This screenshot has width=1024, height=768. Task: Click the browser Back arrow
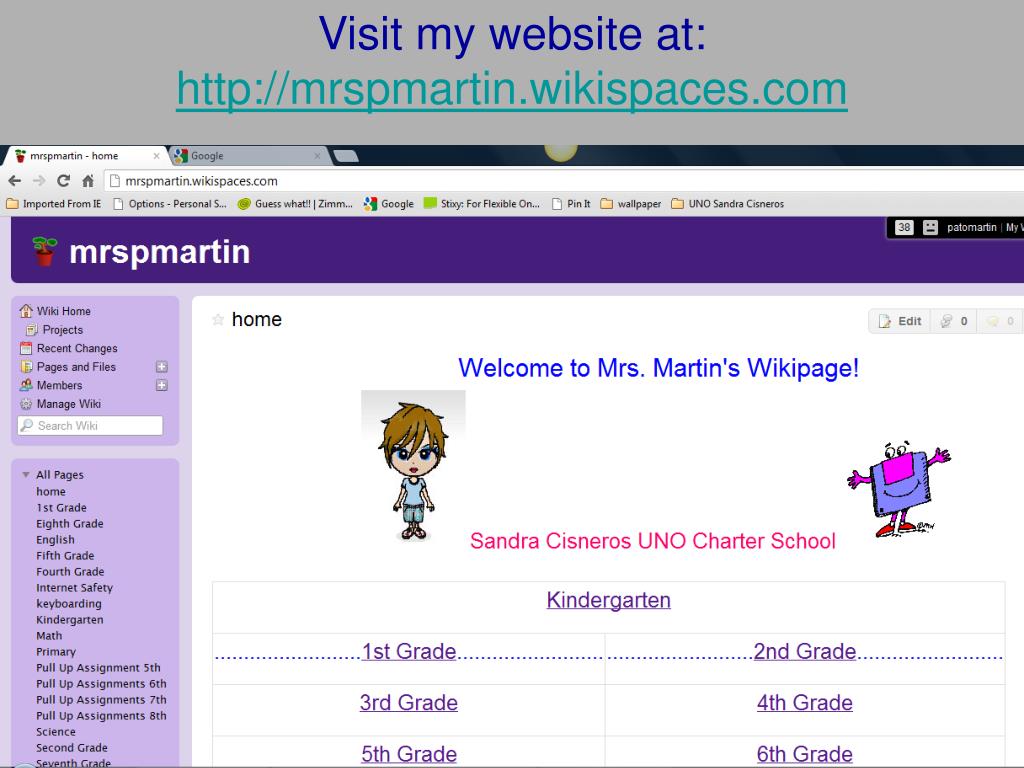click(x=15, y=181)
